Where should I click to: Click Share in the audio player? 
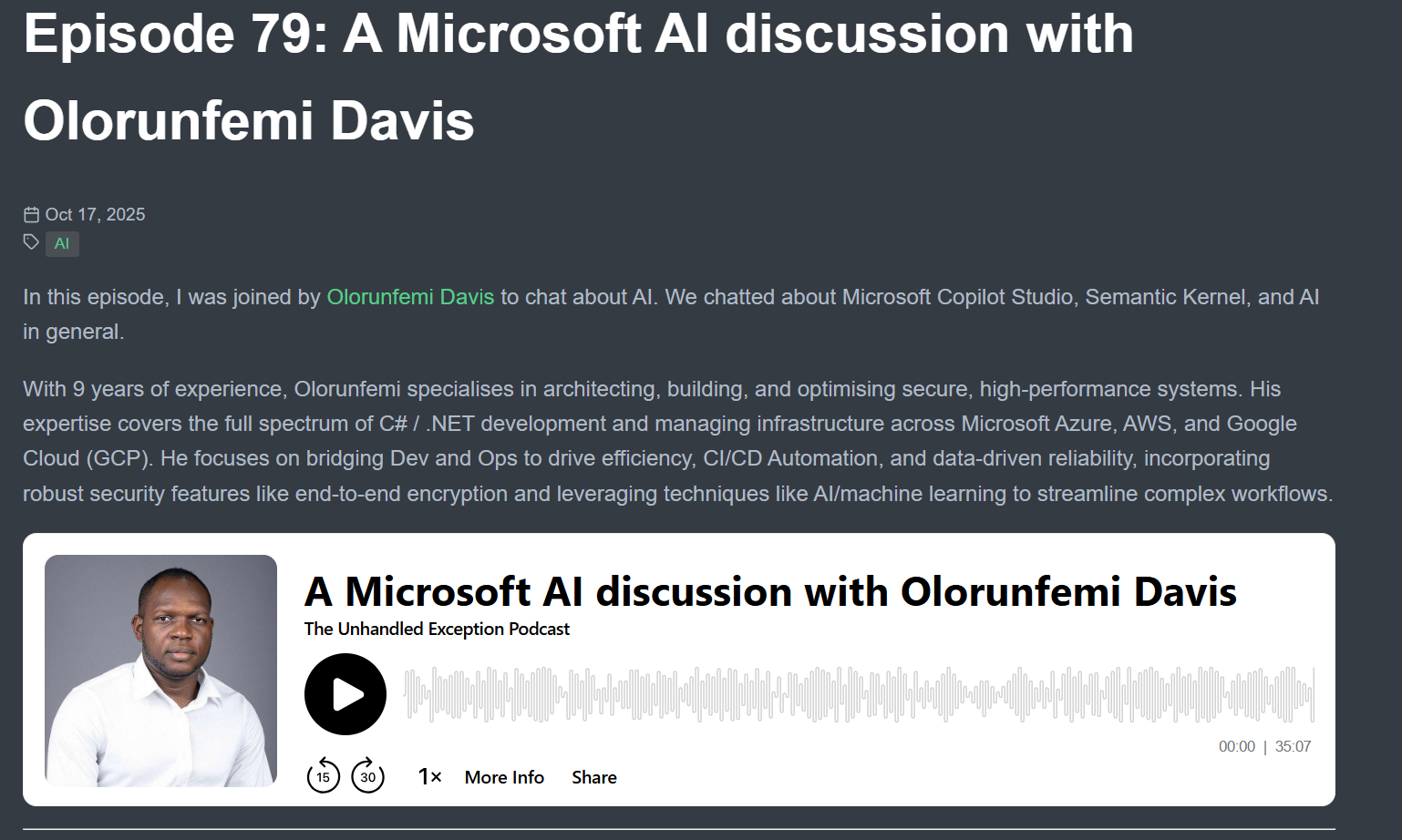(594, 777)
